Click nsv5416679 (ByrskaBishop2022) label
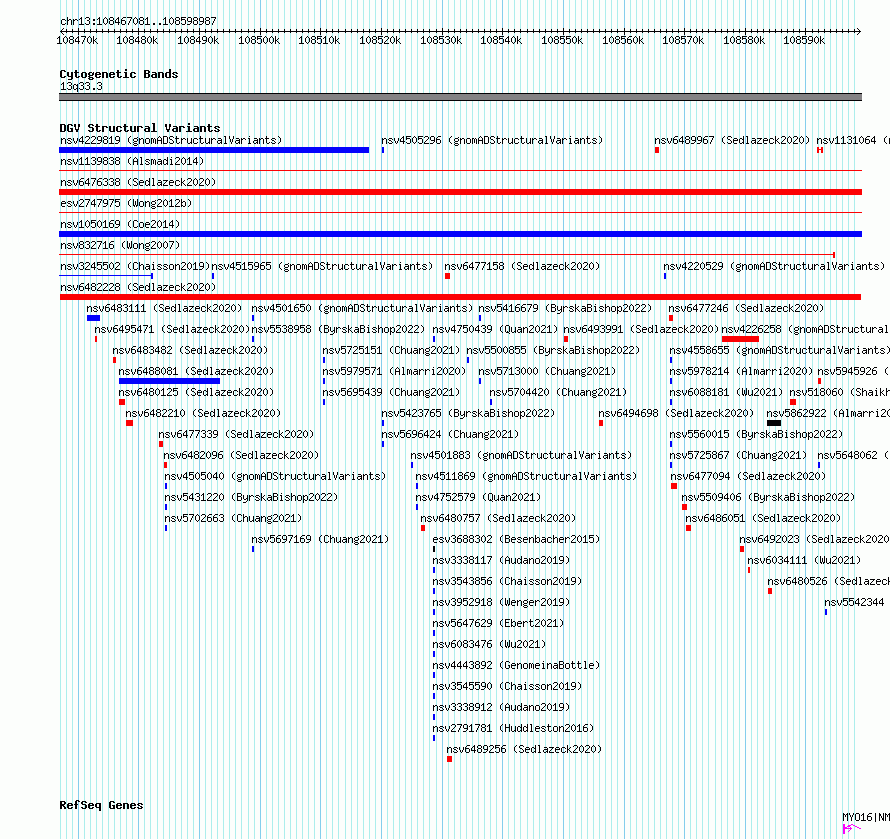 [565, 308]
